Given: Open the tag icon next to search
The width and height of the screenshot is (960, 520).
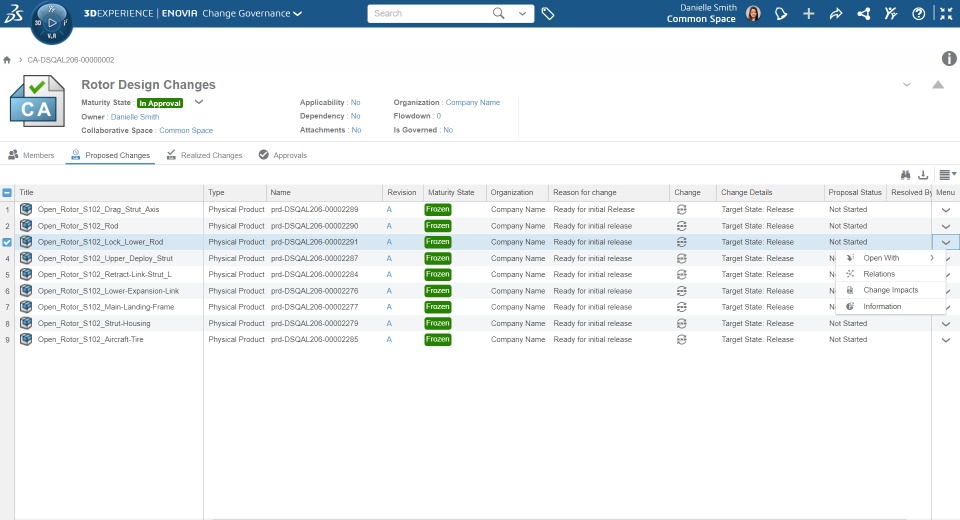Looking at the screenshot, I should [x=548, y=13].
